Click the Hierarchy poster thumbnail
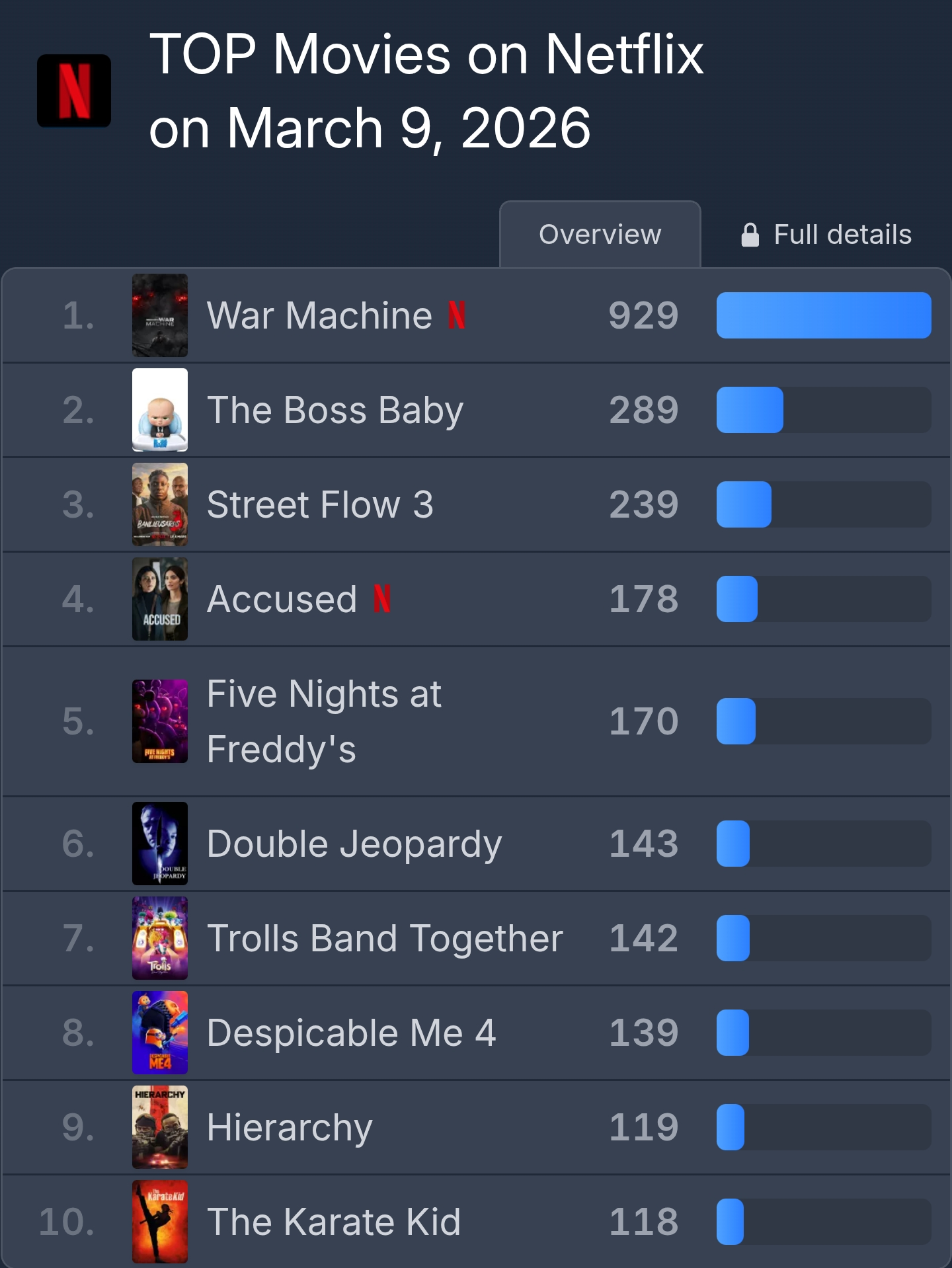 pos(160,1127)
